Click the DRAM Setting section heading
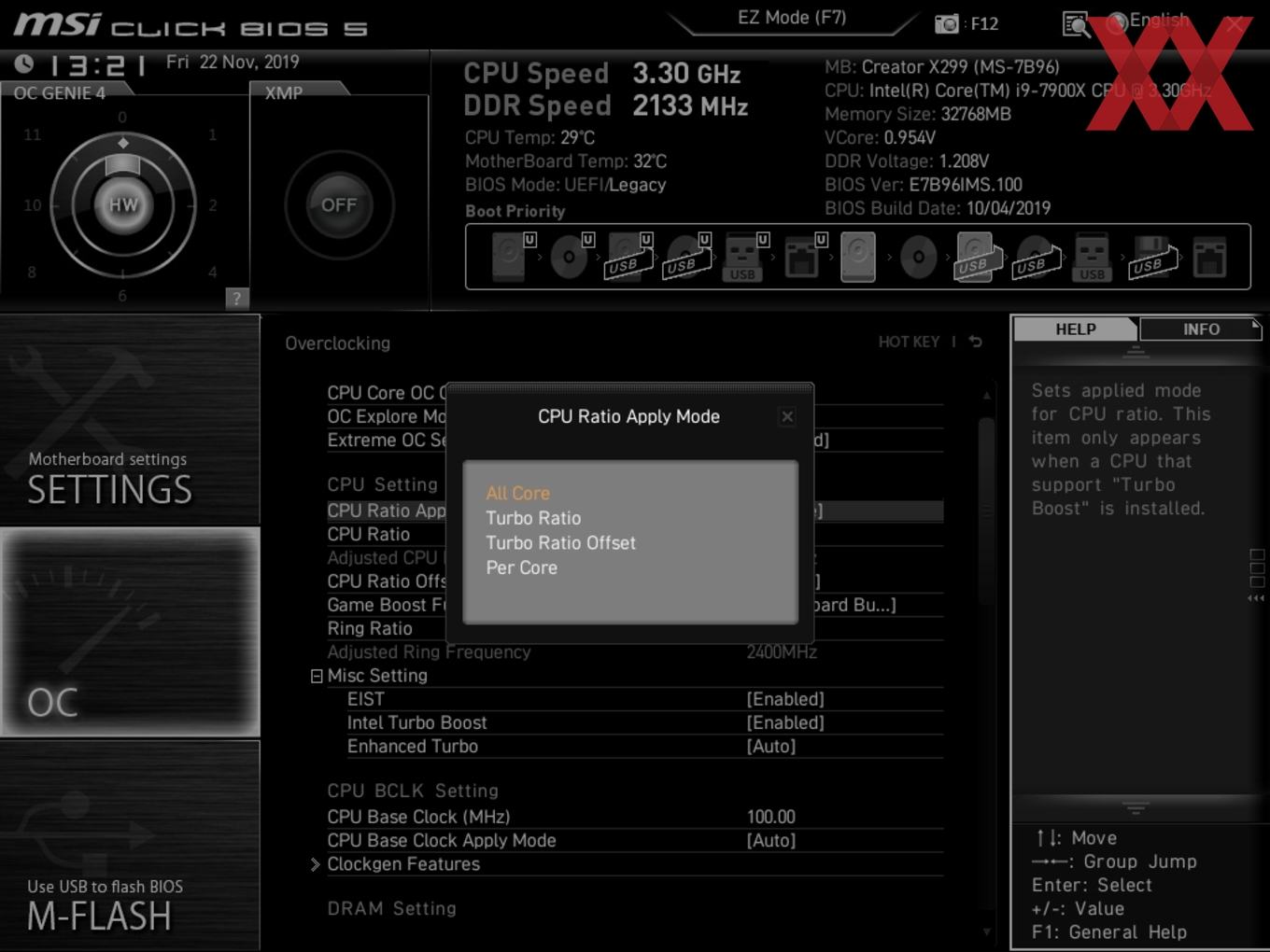1270x952 pixels. coord(391,908)
